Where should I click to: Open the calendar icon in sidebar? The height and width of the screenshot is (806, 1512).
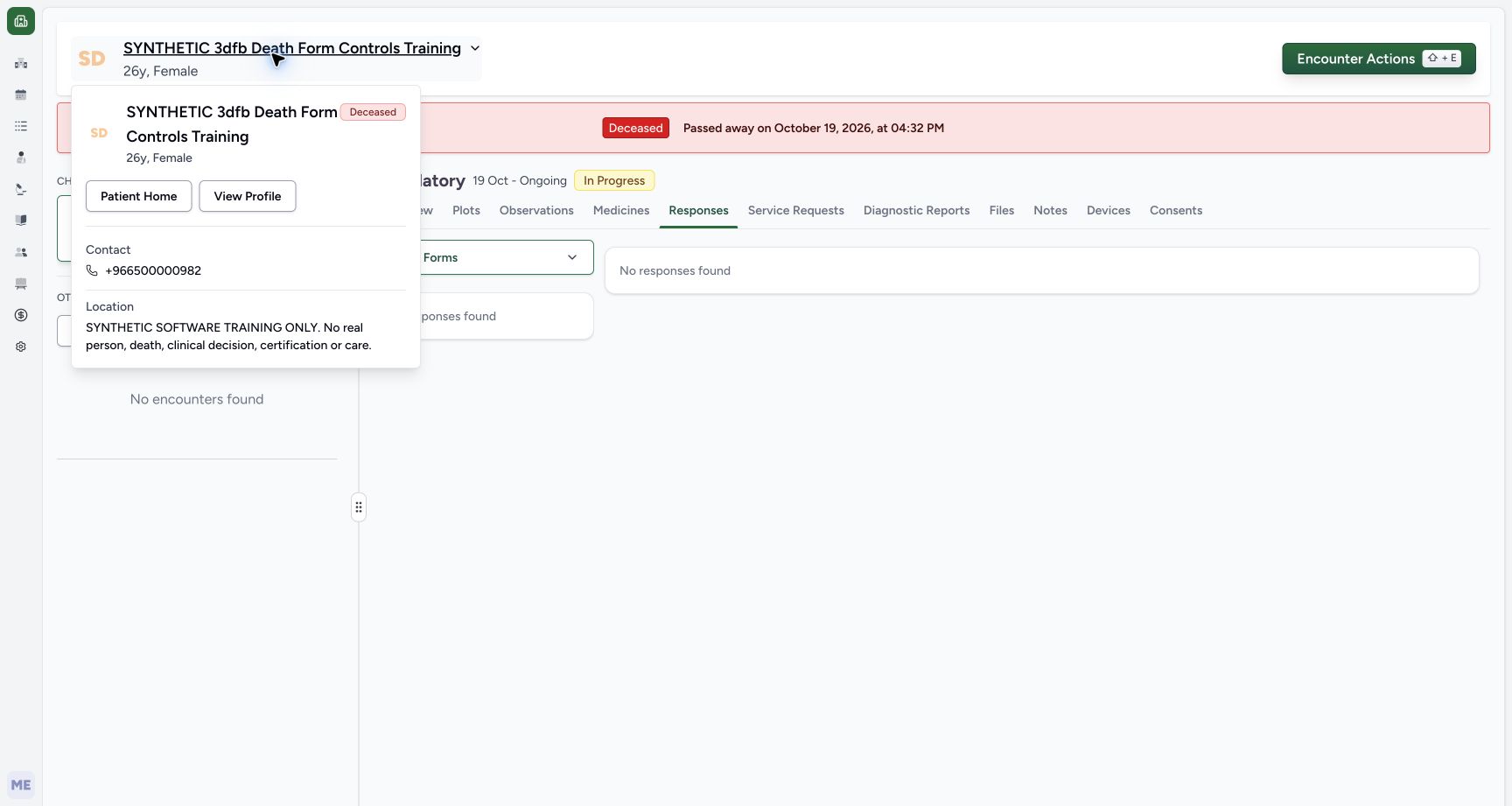21,95
